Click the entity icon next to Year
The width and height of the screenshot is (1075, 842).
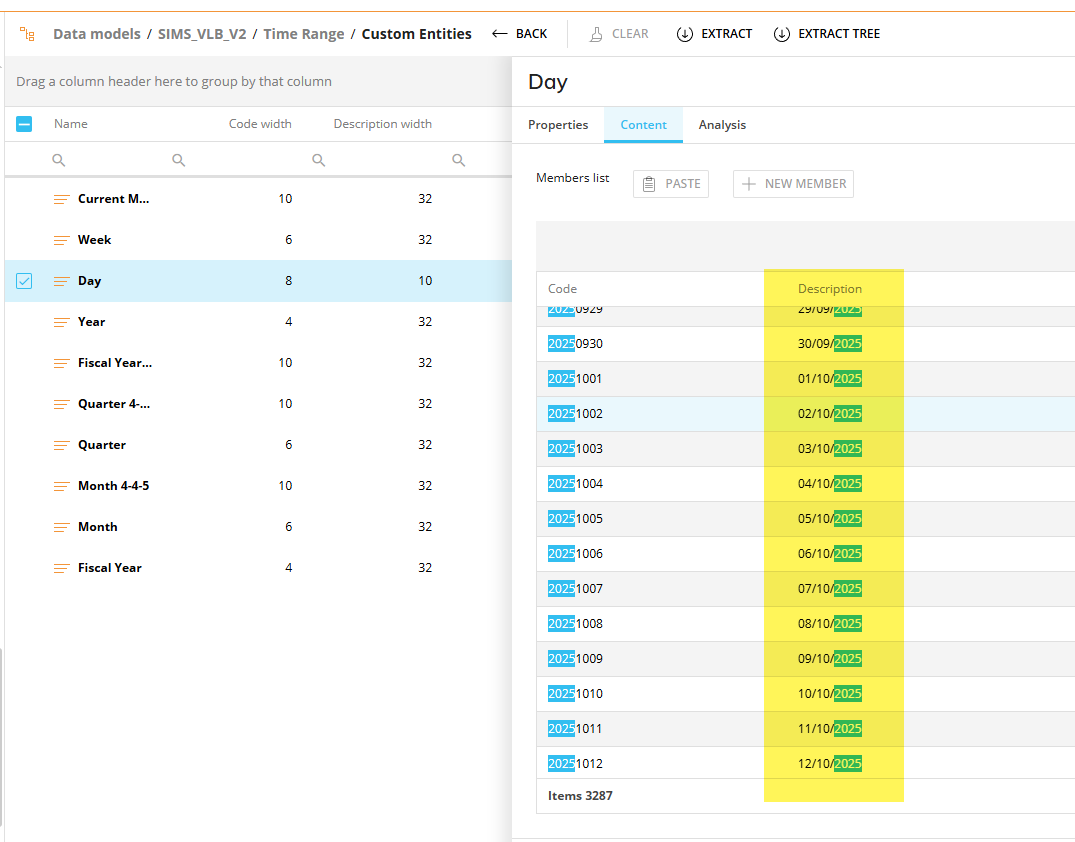[x=62, y=322]
